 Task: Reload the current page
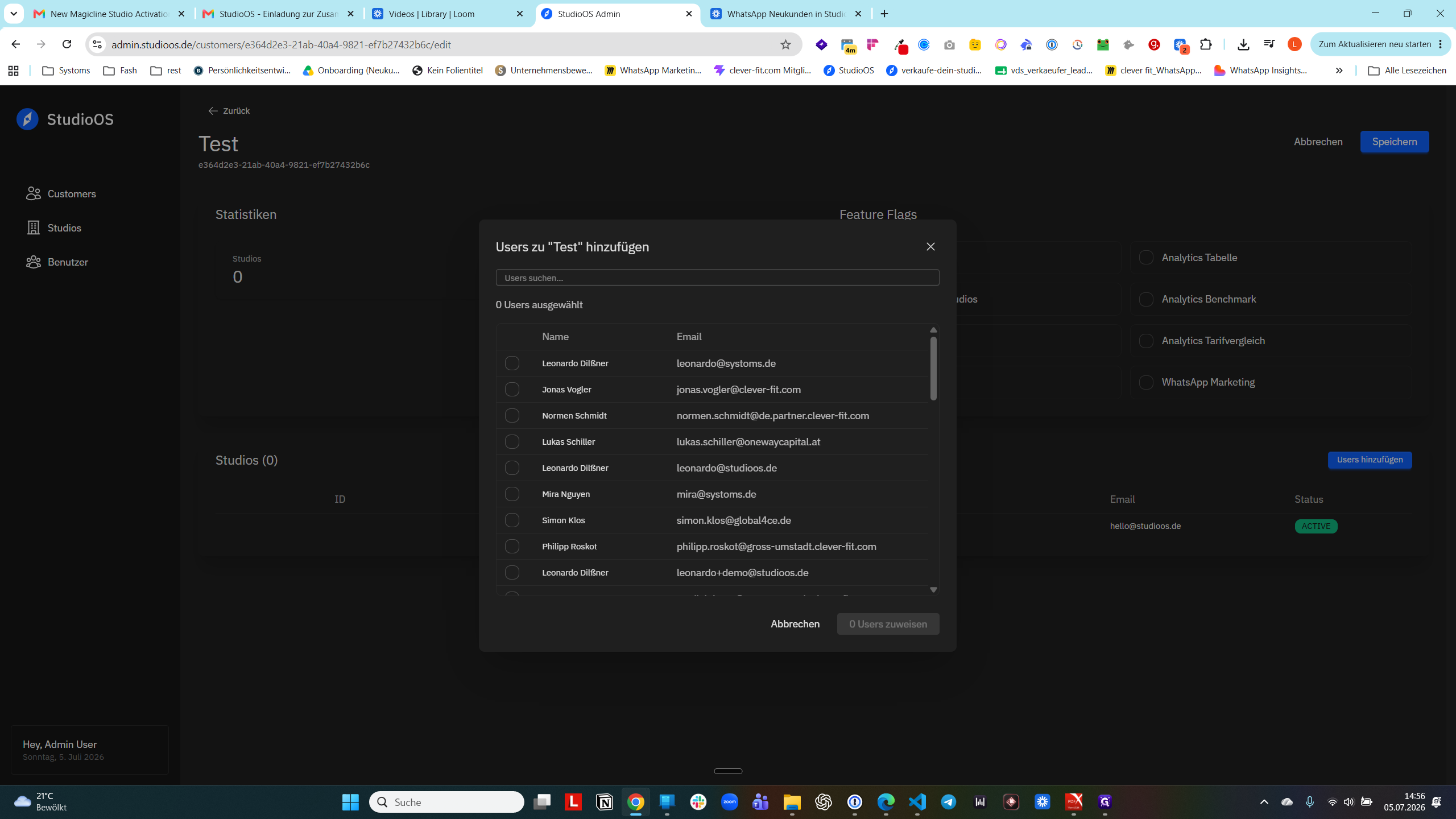pos(67,44)
